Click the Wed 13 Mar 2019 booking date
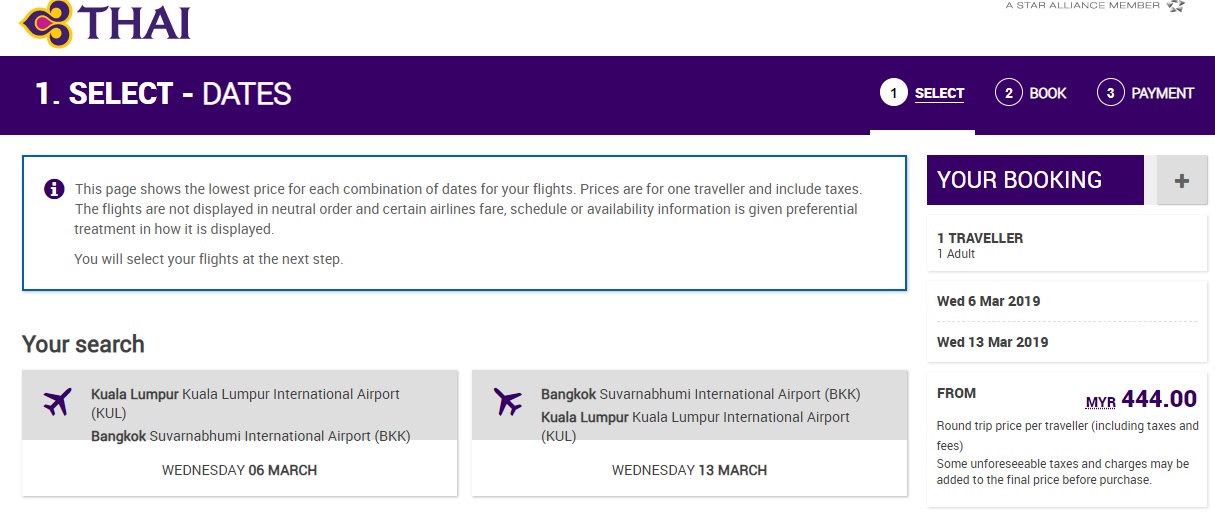 [x=992, y=342]
